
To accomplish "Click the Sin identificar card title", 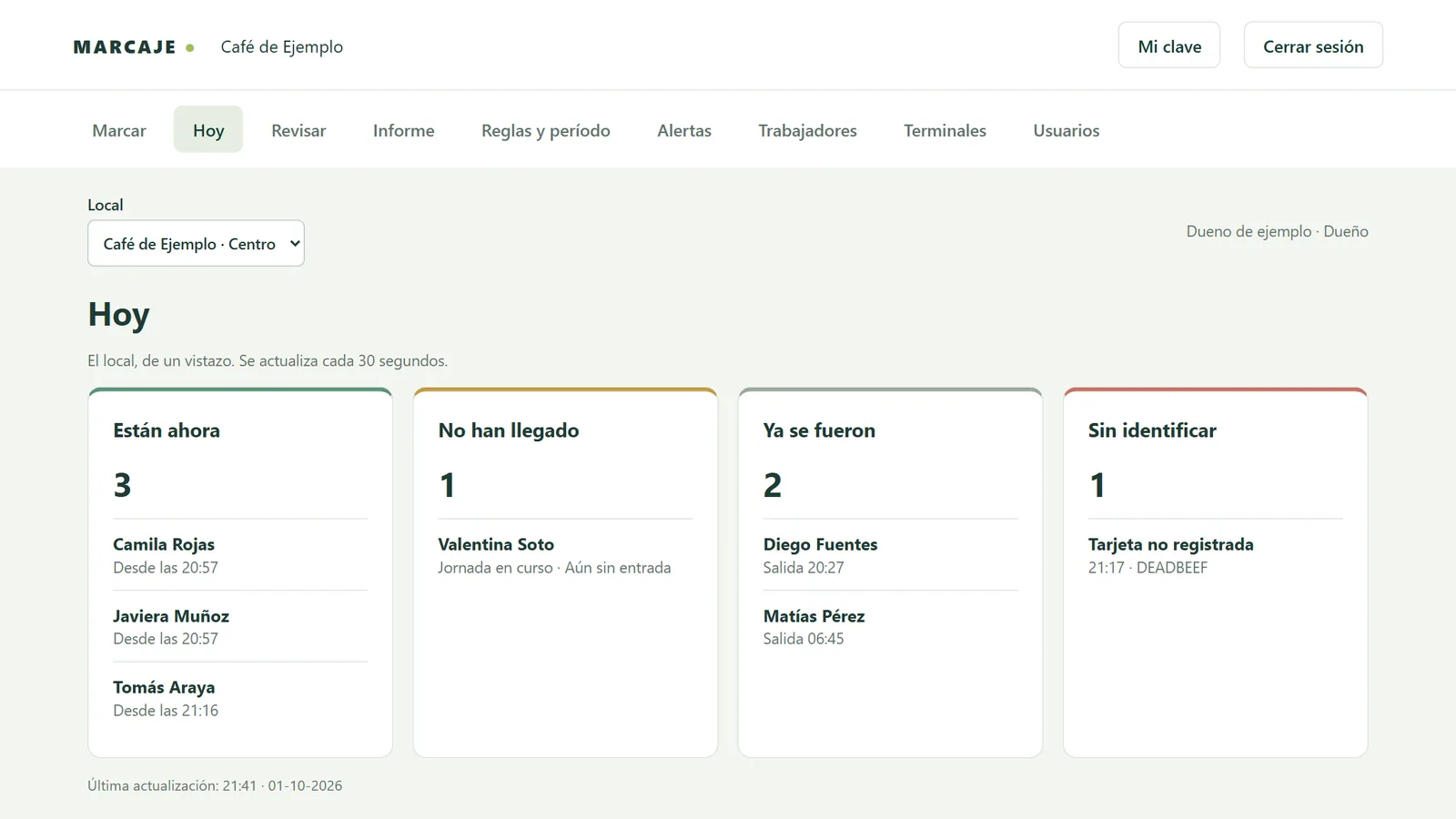I will 1152,430.
